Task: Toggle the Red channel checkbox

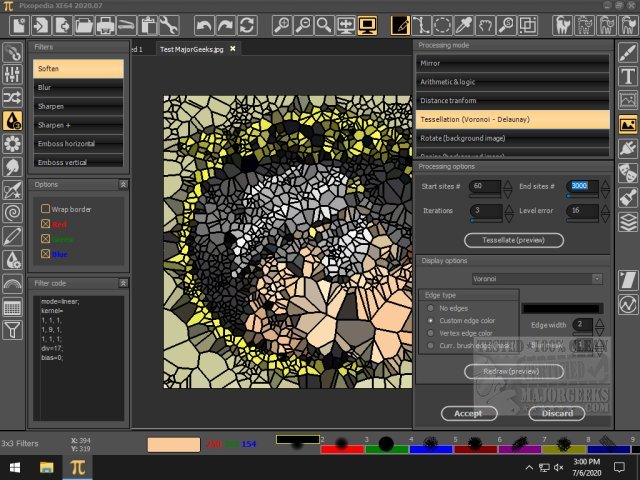Action: click(x=45, y=224)
